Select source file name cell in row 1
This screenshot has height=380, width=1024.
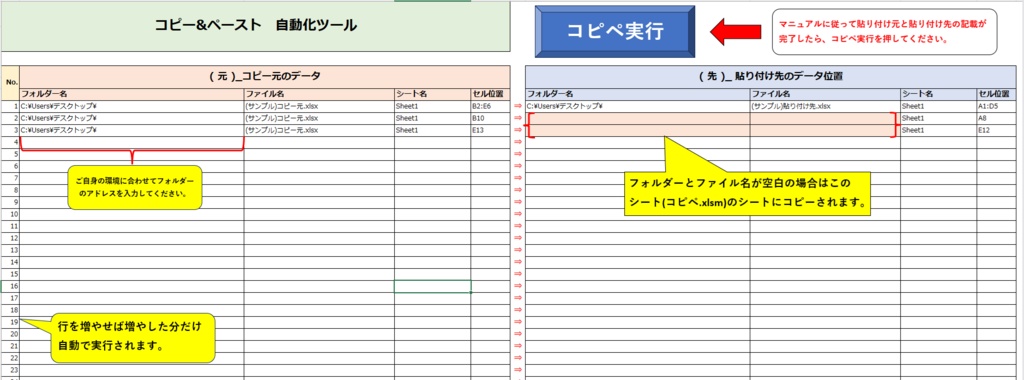click(x=319, y=106)
